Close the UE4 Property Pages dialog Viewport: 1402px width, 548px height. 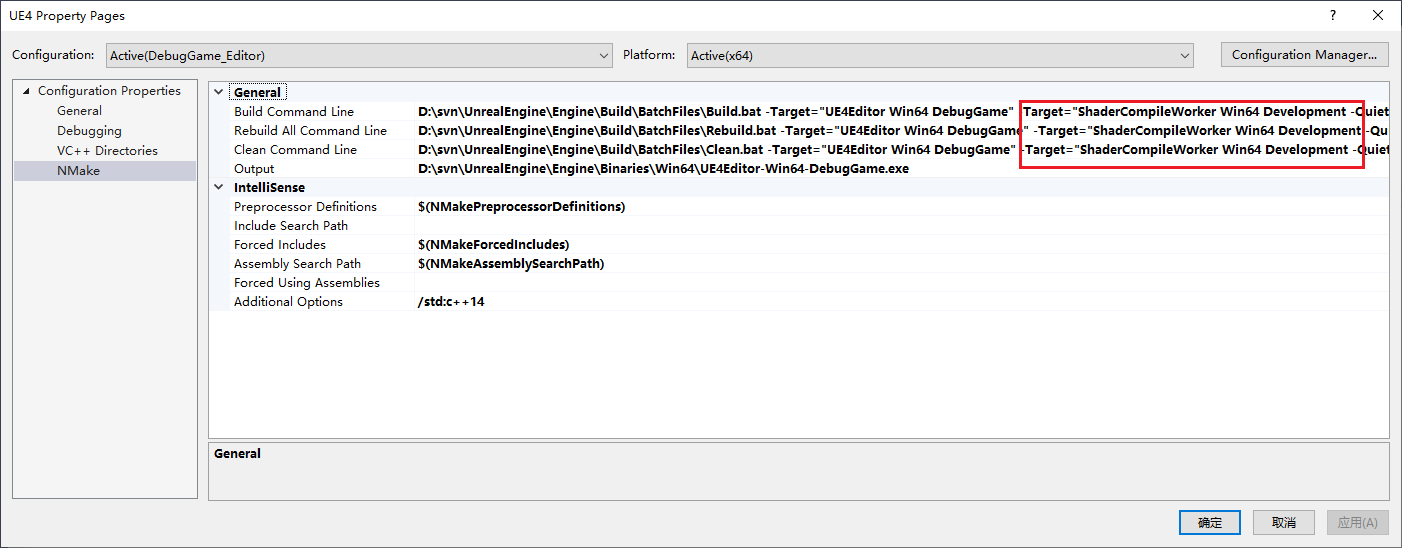(1378, 16)
